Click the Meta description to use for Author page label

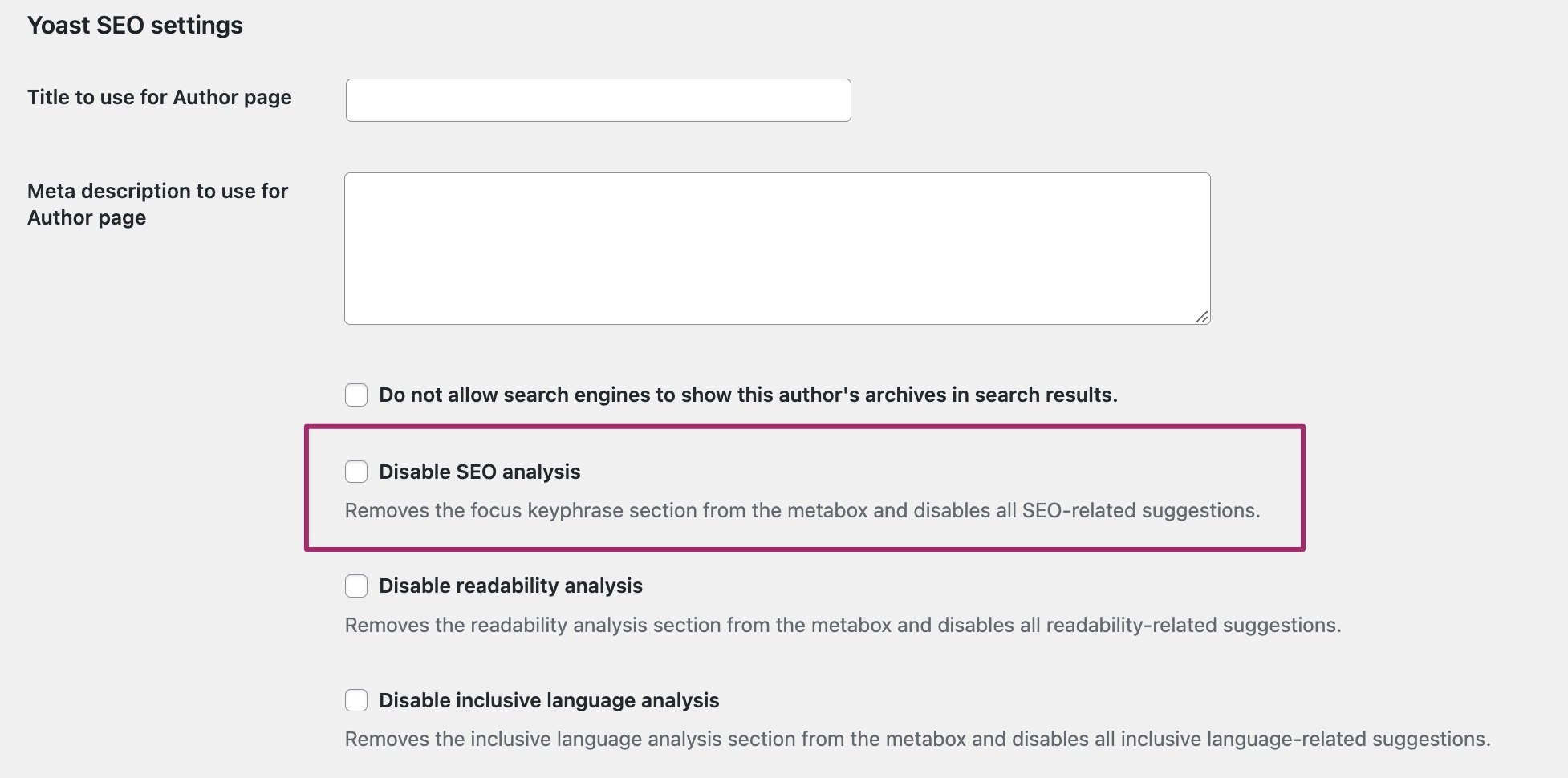tap(157, 204)
